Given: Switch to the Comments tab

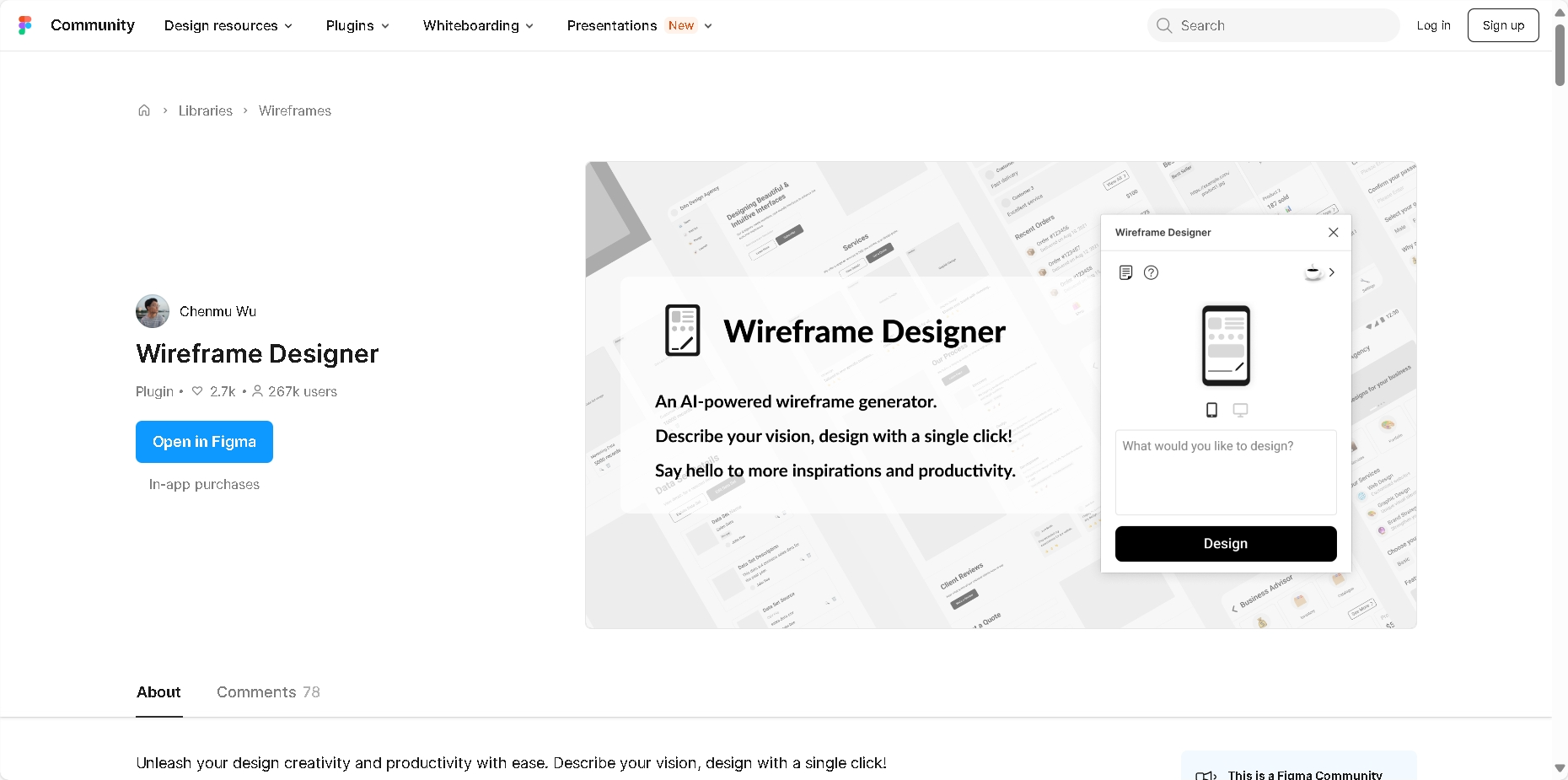Looking at the screenshot, I should pyautogui.click(x=268, y=692).
